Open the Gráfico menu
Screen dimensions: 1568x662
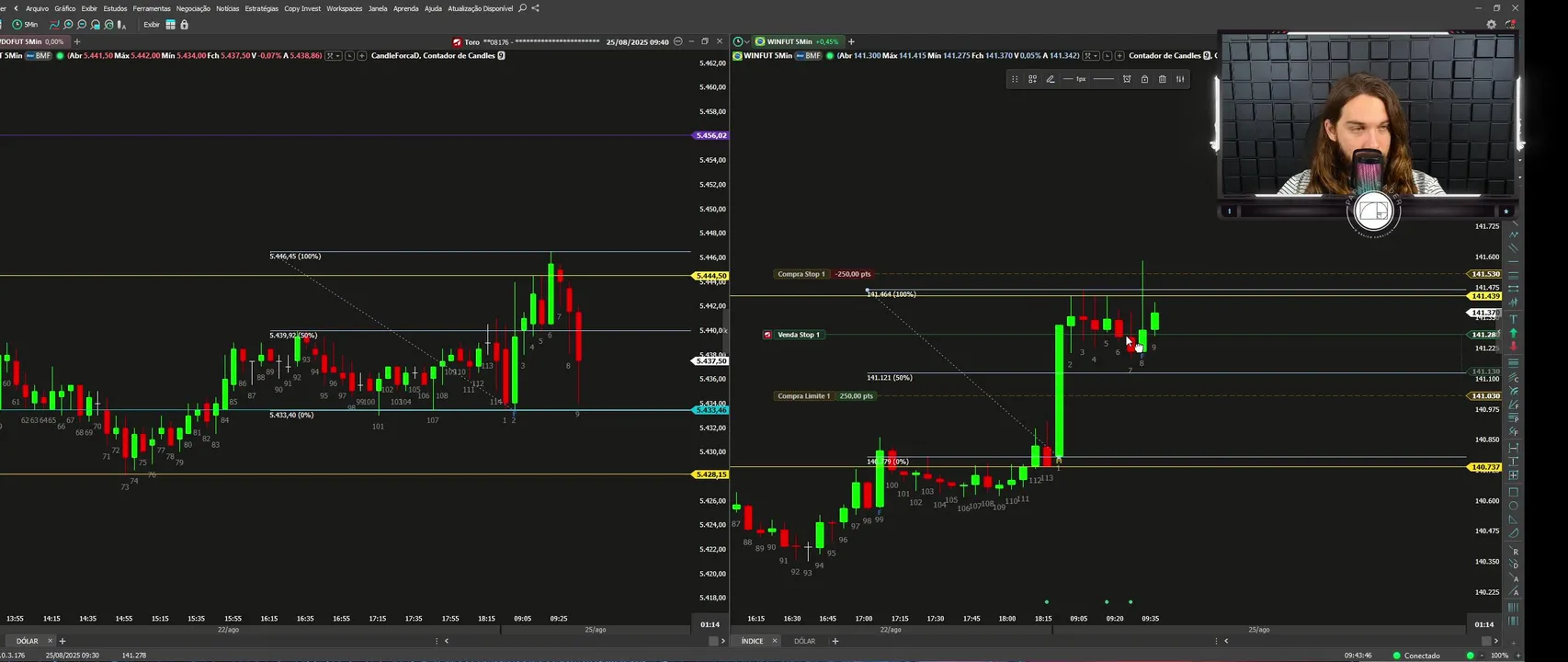tap(64, 8)
